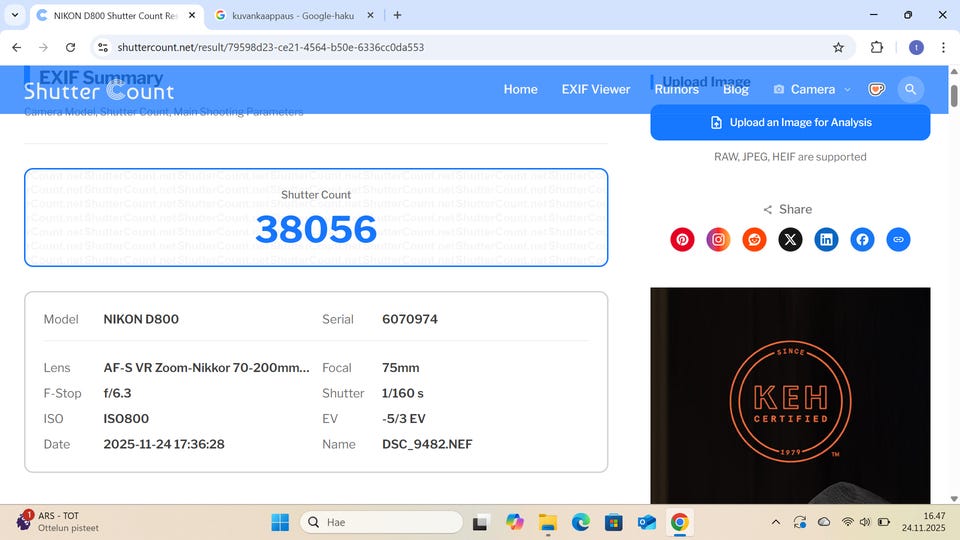This screenshot has width=960, height=540.
Task: Select the NIKON D800 Shutter Count tab
Action: (x=115, y=16)
